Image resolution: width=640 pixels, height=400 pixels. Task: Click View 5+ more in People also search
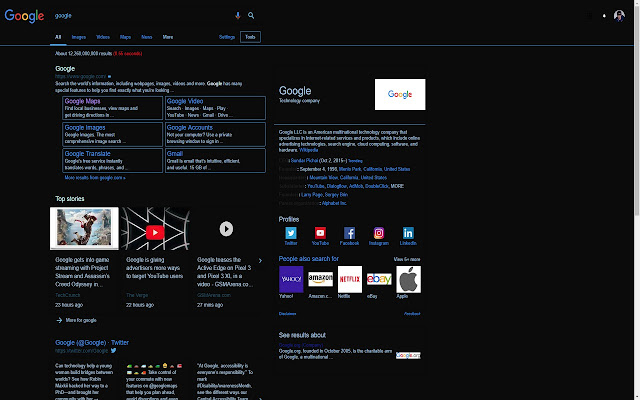[x=407, y=259]
